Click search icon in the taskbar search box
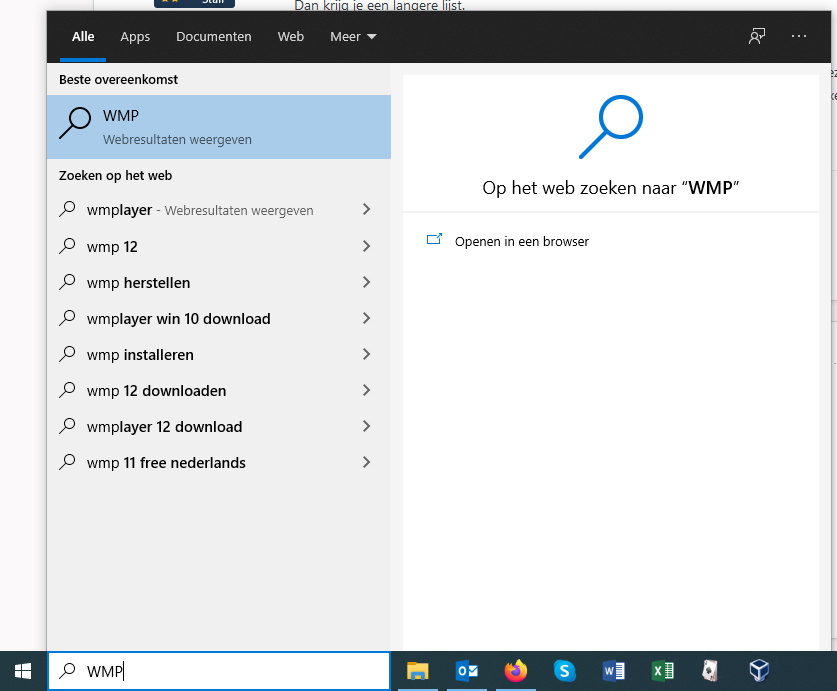The height and width of the screenshot is (691, 837). [67, 671]
